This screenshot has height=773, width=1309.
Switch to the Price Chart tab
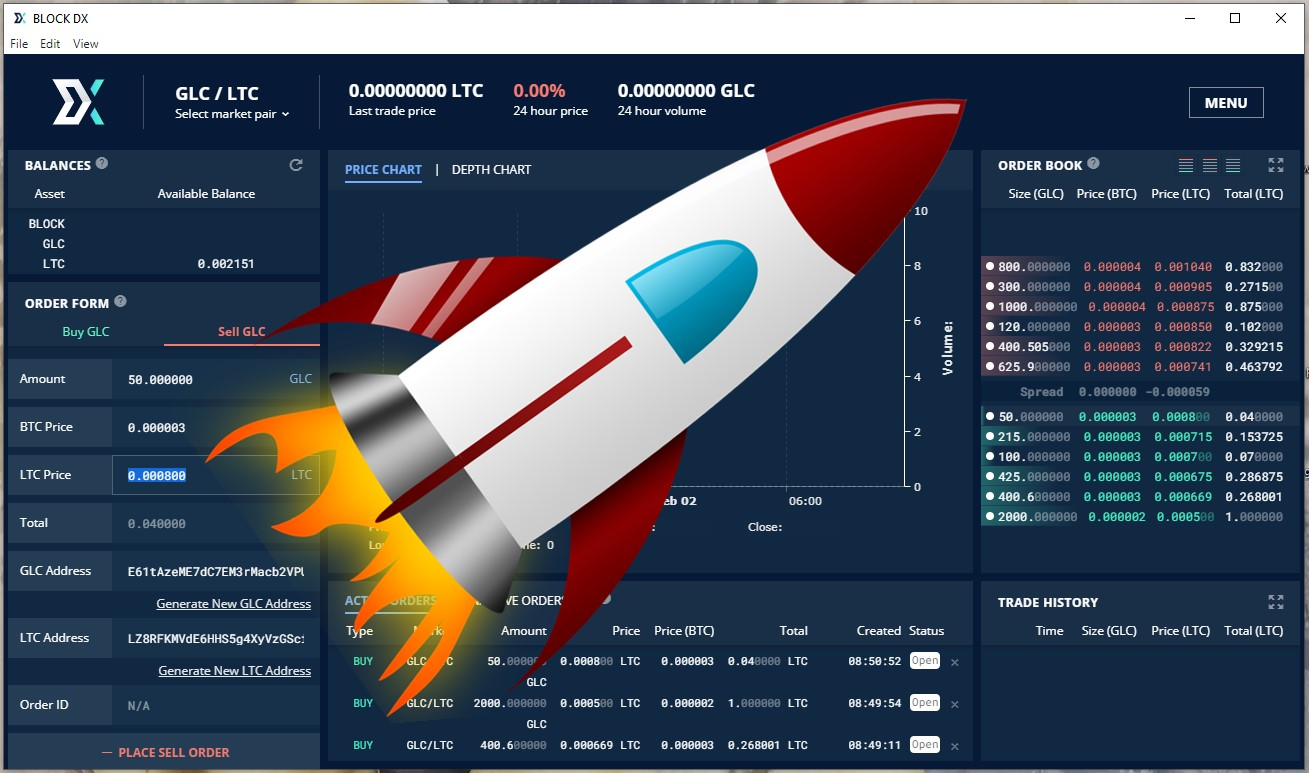click(383, 170)
